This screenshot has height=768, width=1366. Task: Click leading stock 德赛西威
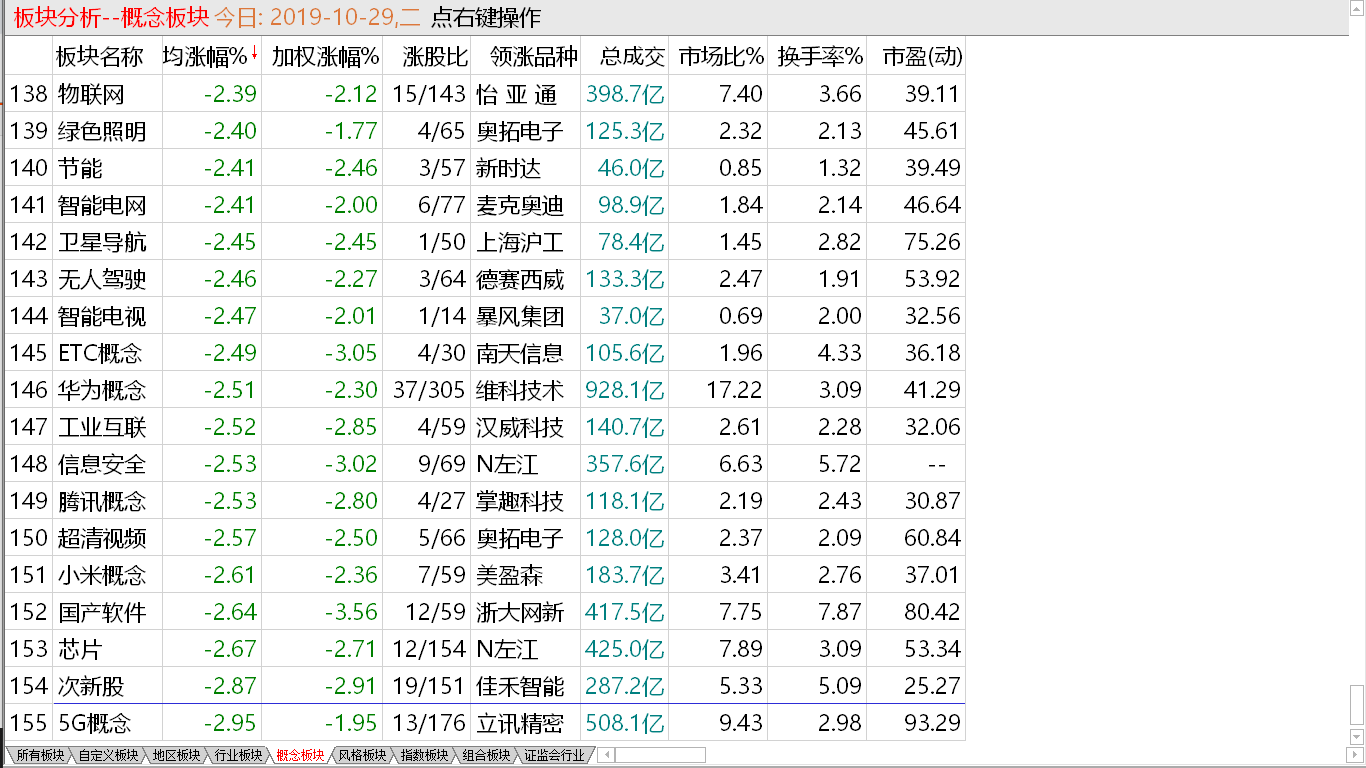[521, 279]
